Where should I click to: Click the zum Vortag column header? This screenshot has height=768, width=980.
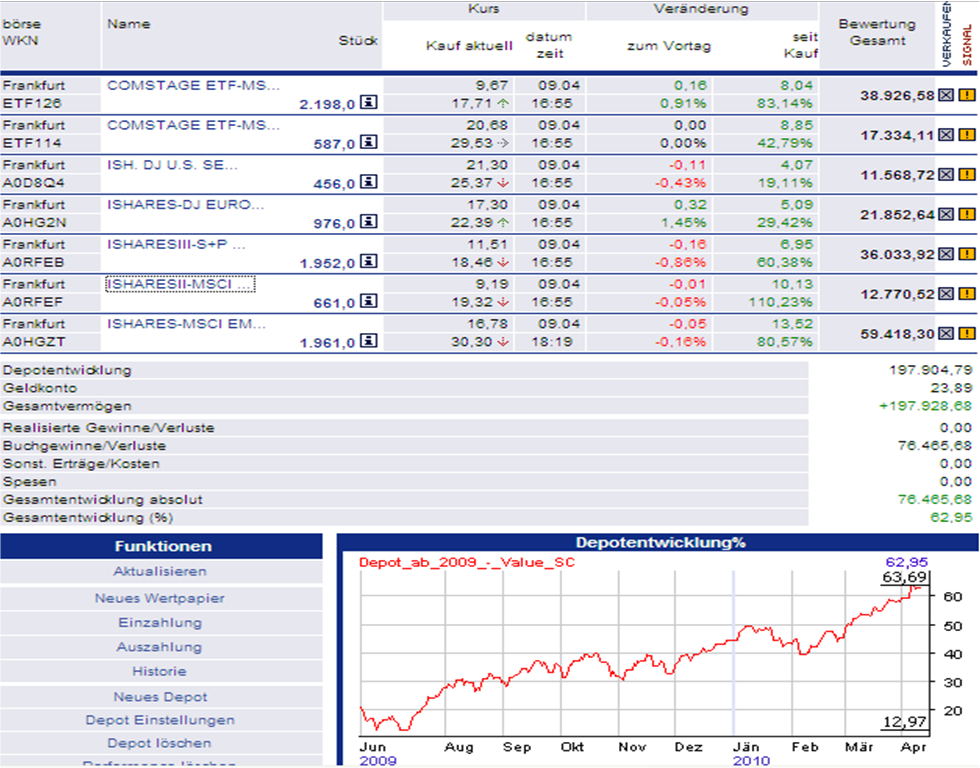tap(669, 46)
